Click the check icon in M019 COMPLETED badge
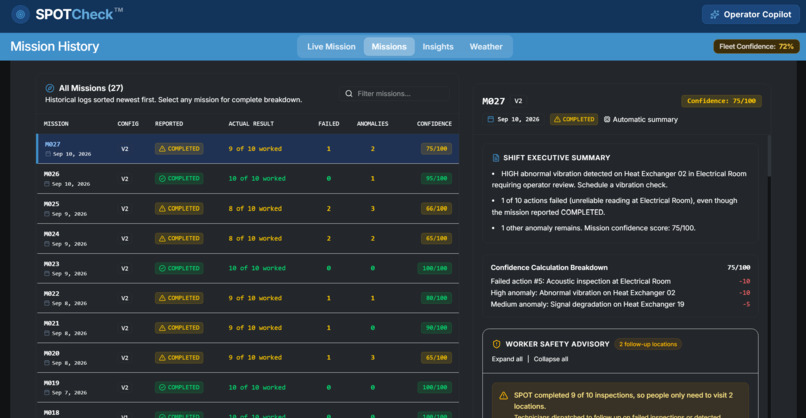Screen dimensions: 806x418 pos(162,387)
